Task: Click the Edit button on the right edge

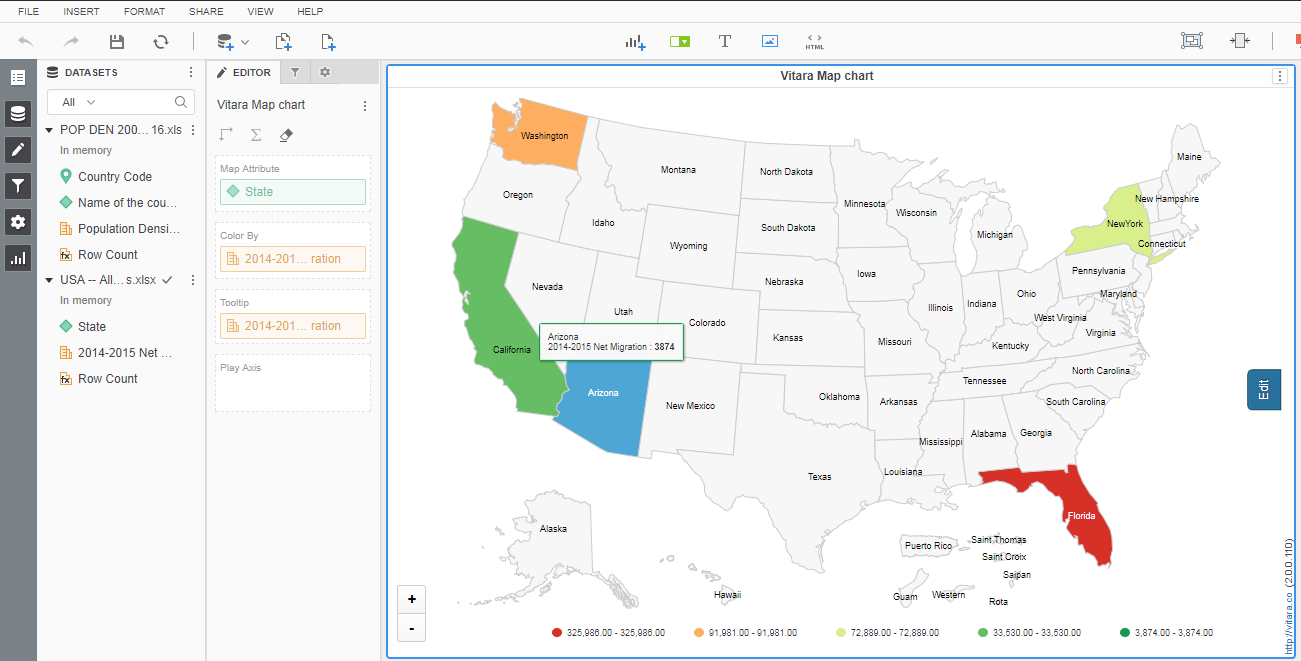Action: pos(1263,390)
